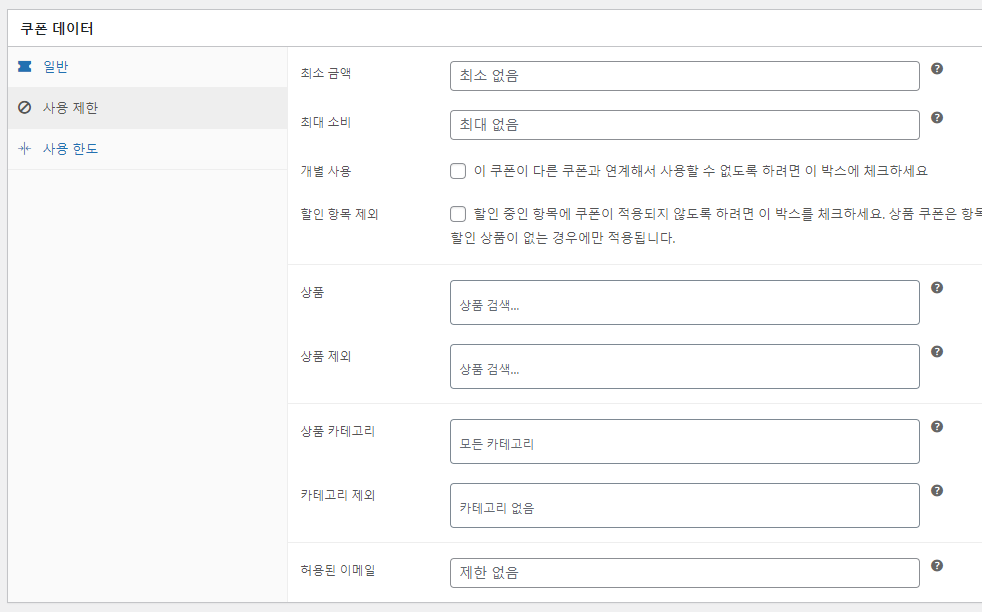The width and height of the screenshot is (982, 612).
Task: Show help icon for 카테고리 제외
Action: [937, 490]
